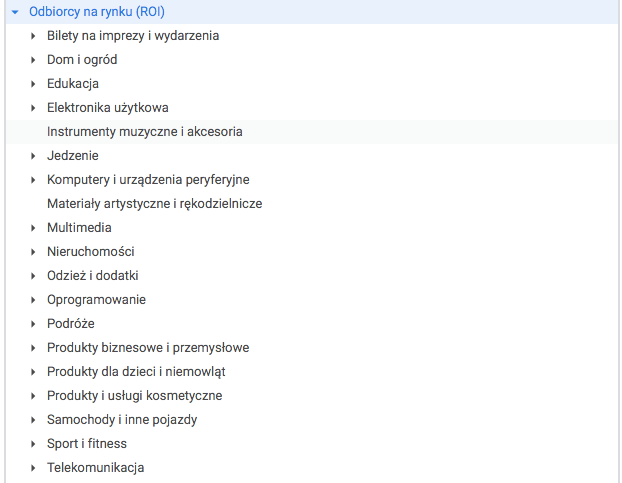Expand the Jedzenie category arrow

coord(33,156)
